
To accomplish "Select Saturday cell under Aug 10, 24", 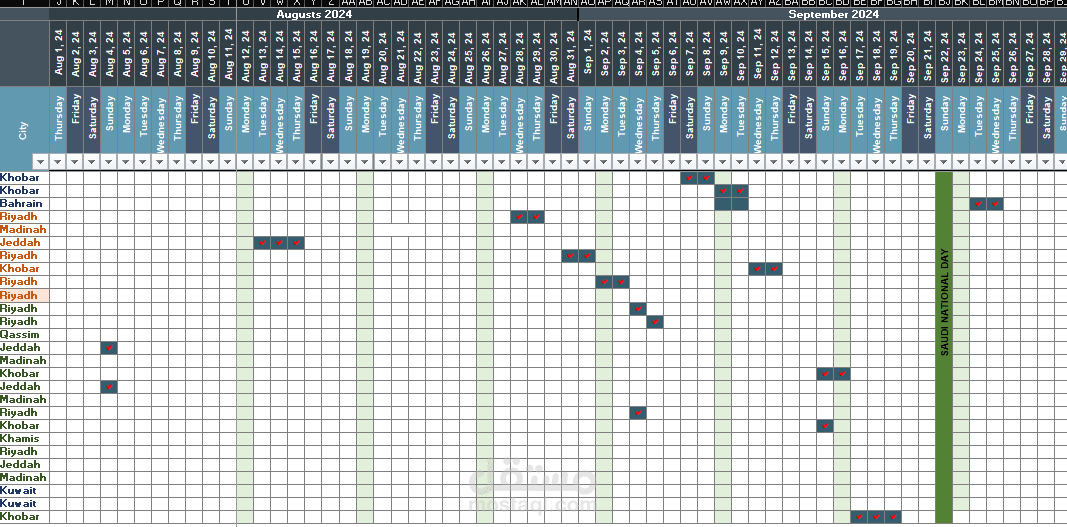I will (x=212, y=121).
